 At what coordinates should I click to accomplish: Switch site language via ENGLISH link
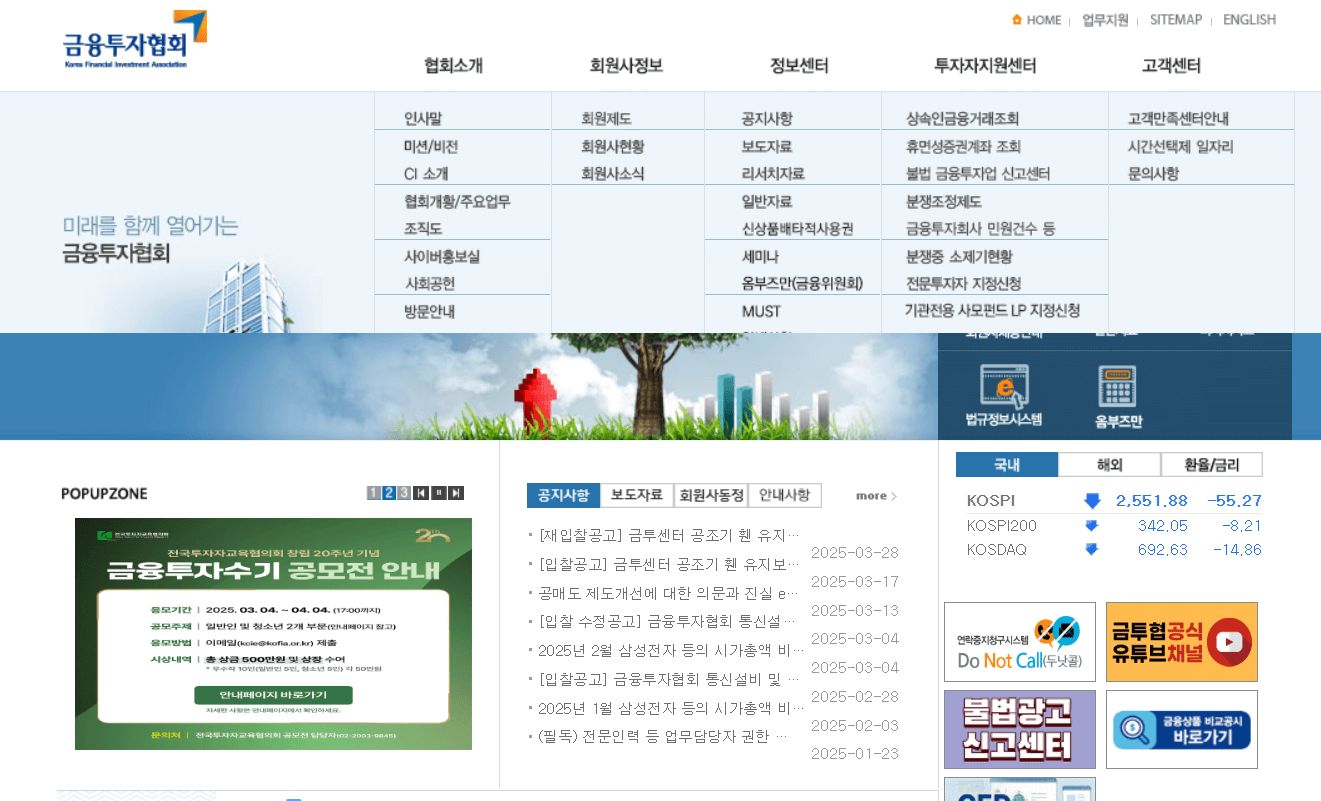pos(1249,19)
